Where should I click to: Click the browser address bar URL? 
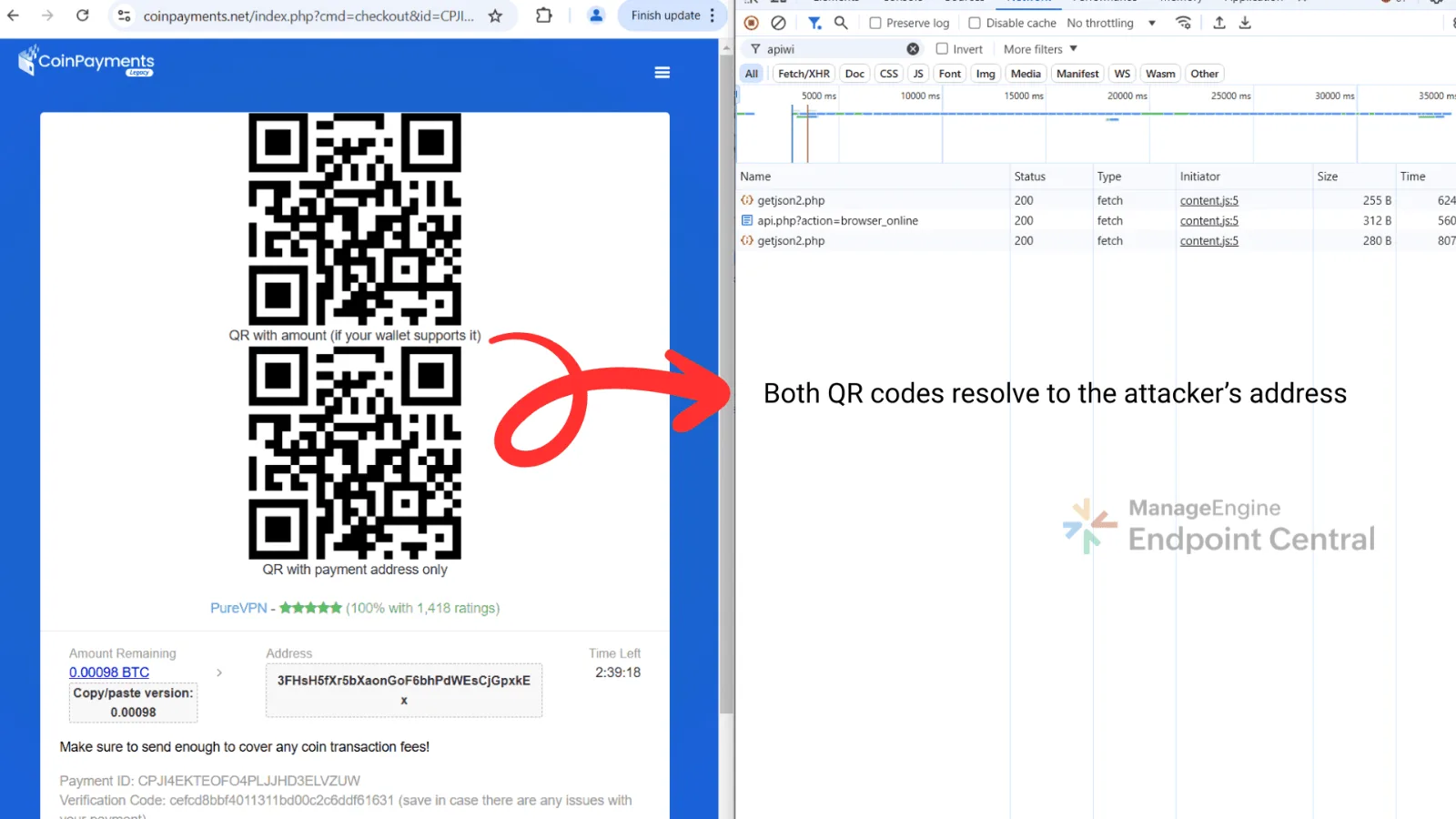pyautogui.click(x=308, y=15)
